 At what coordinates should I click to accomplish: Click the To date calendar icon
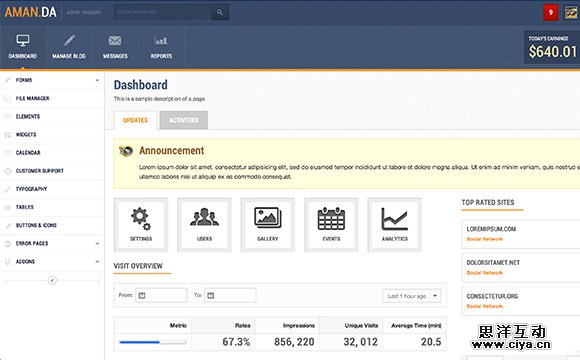pyautogui.click(x=210, y=295)
